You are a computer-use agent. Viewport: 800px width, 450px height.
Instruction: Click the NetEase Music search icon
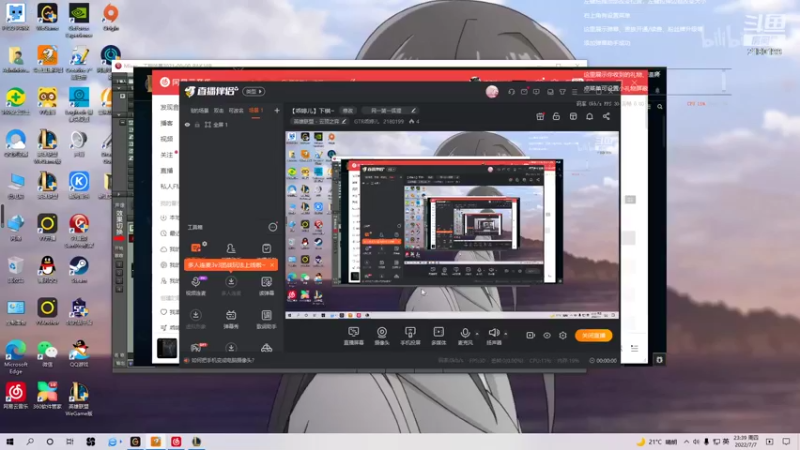pos(660,107)
